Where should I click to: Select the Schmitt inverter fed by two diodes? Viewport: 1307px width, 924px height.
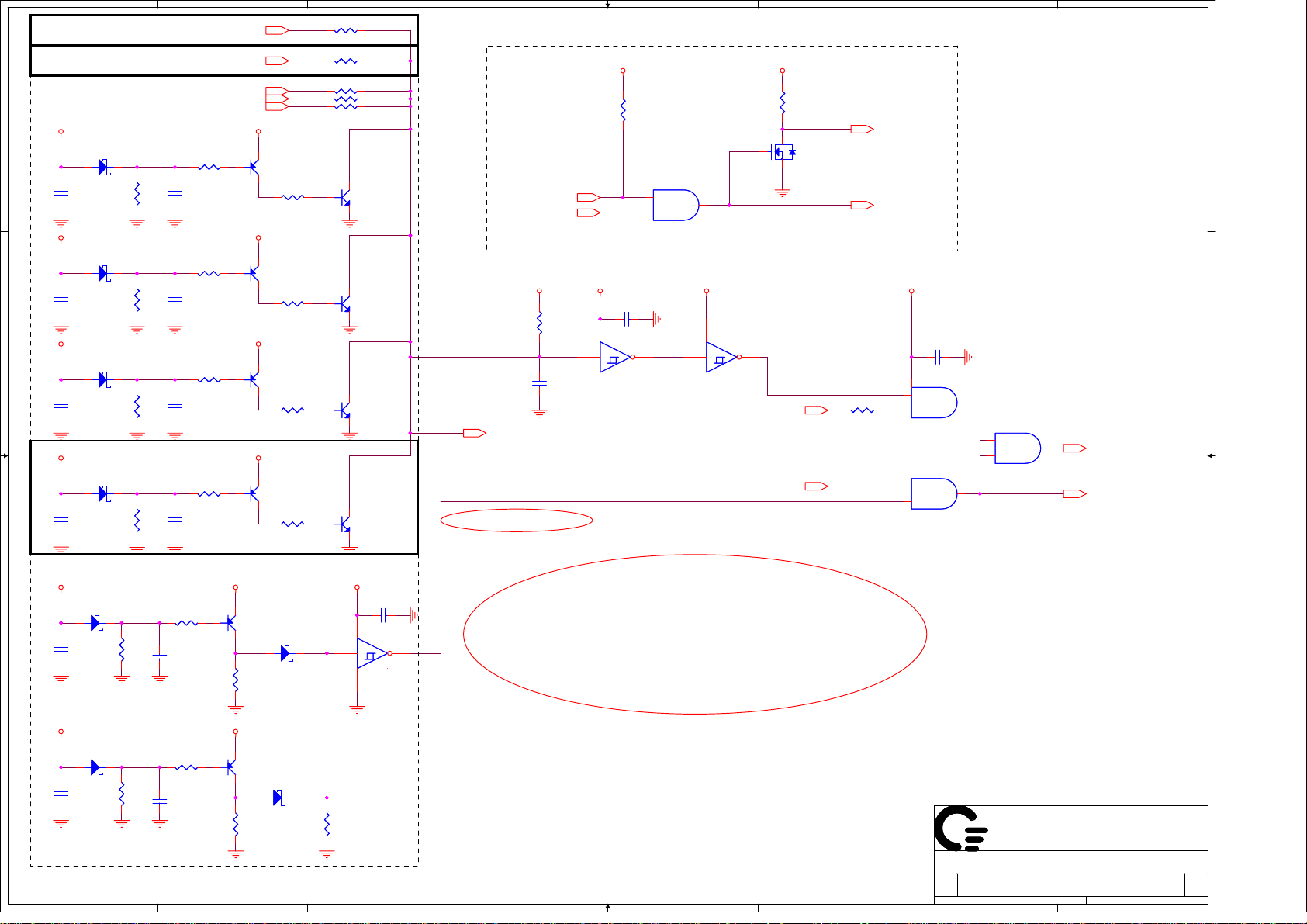tap(373, 654)
